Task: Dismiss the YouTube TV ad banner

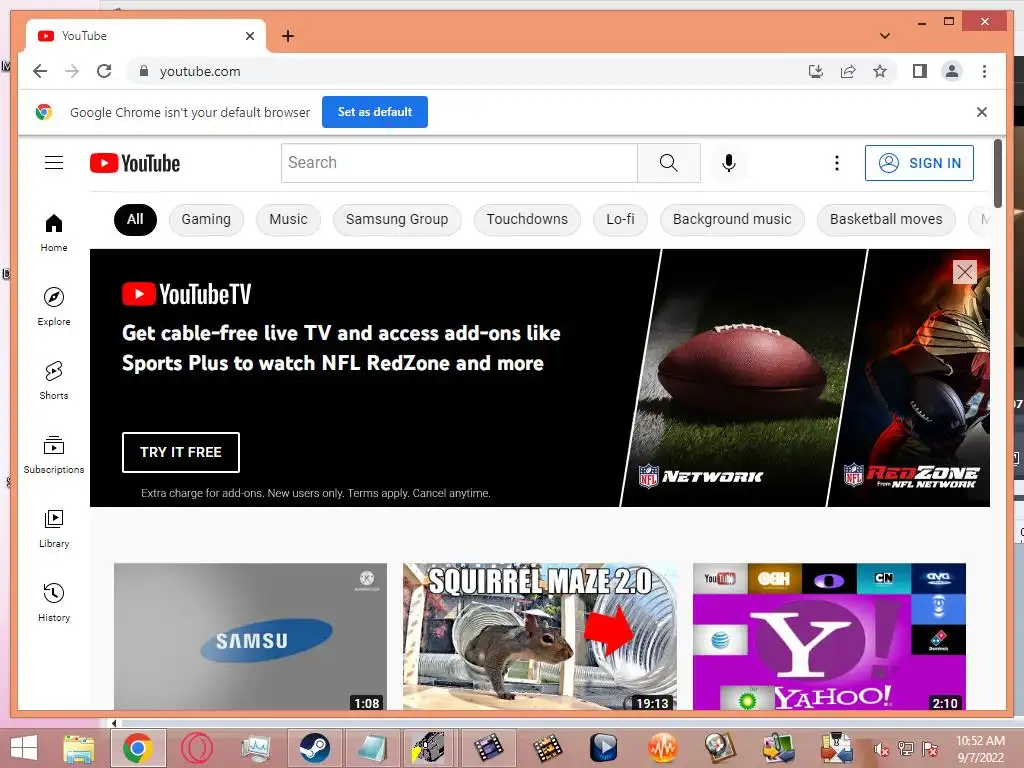Action: tap(965, 272)
